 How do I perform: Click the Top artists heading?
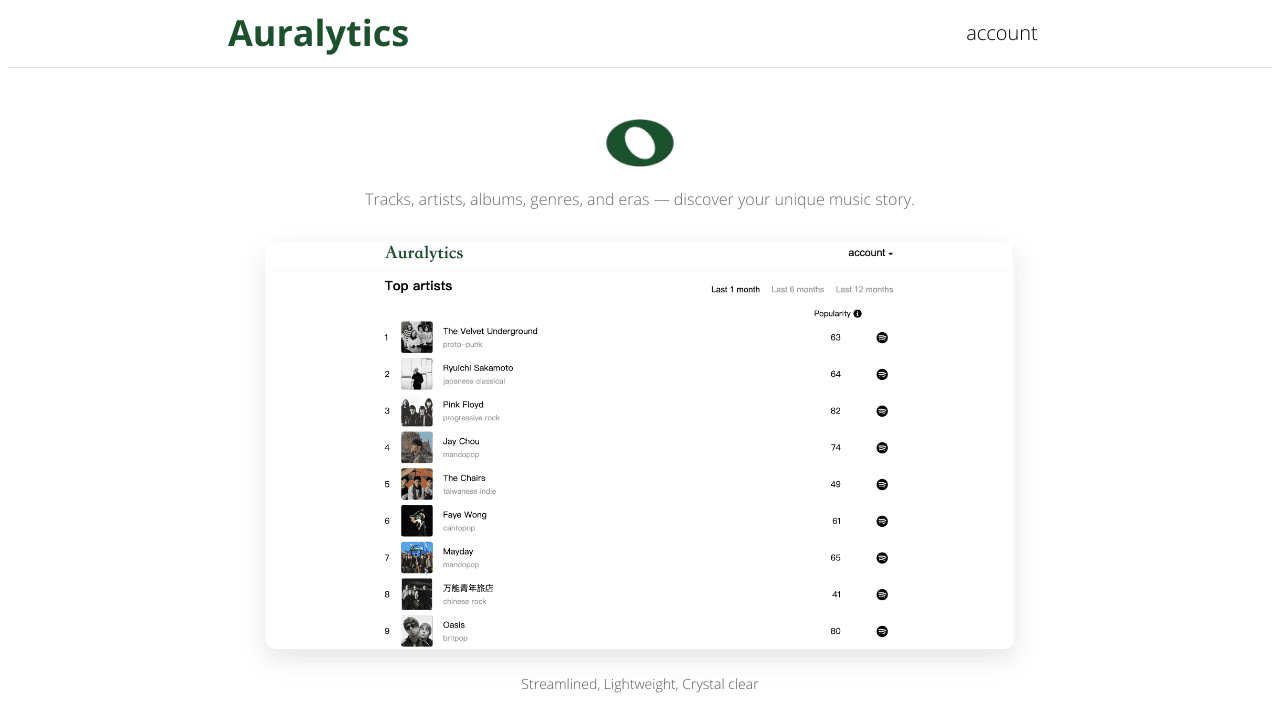click(418, 286)
